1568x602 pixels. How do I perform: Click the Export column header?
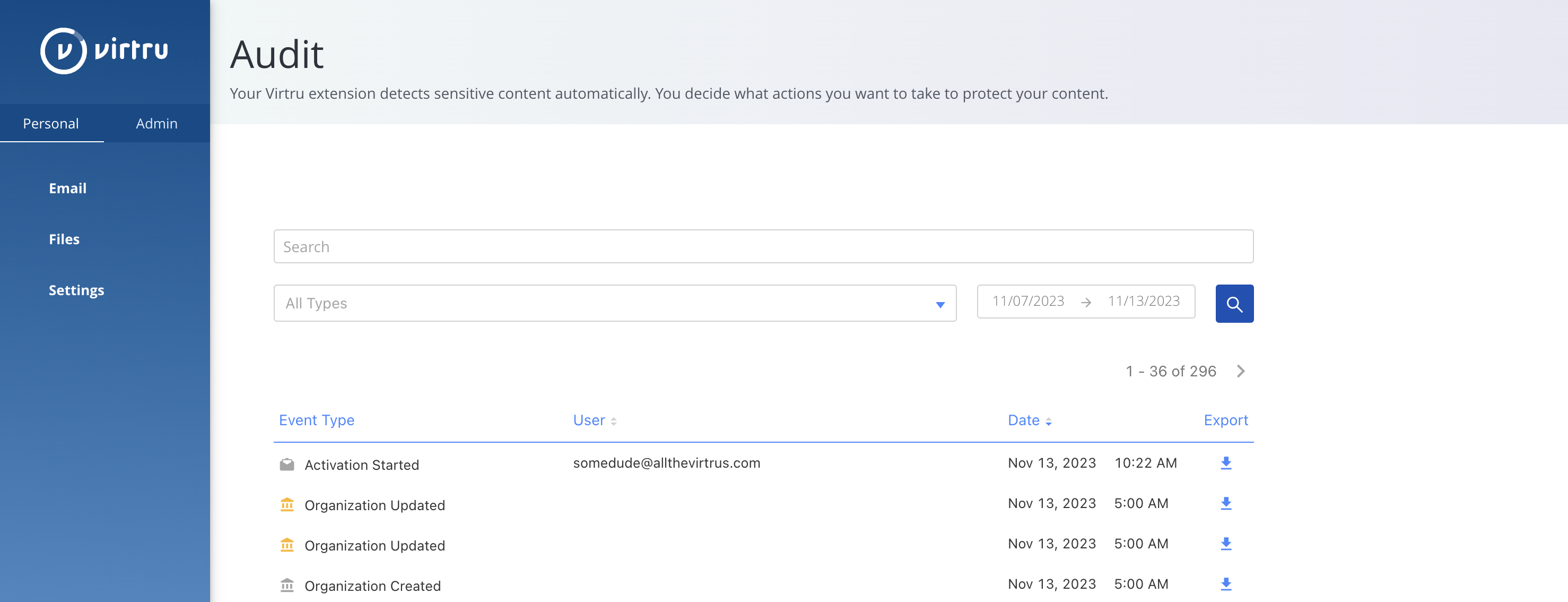point(1225,420)
